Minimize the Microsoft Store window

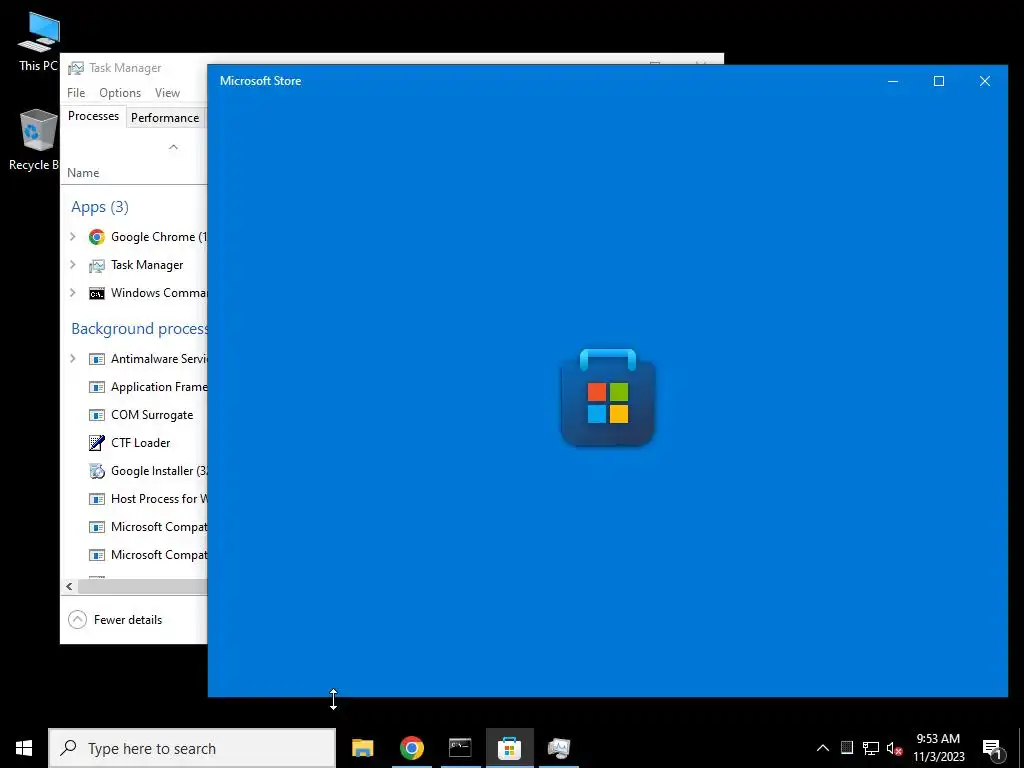pyautogui.click(x=893, y=81)
